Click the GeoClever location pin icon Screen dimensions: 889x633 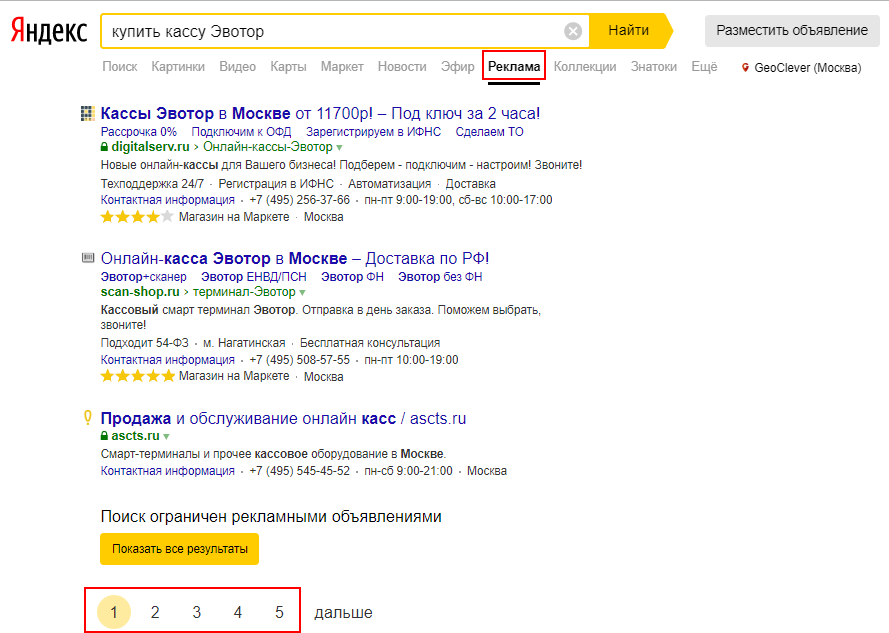[745, 67]
